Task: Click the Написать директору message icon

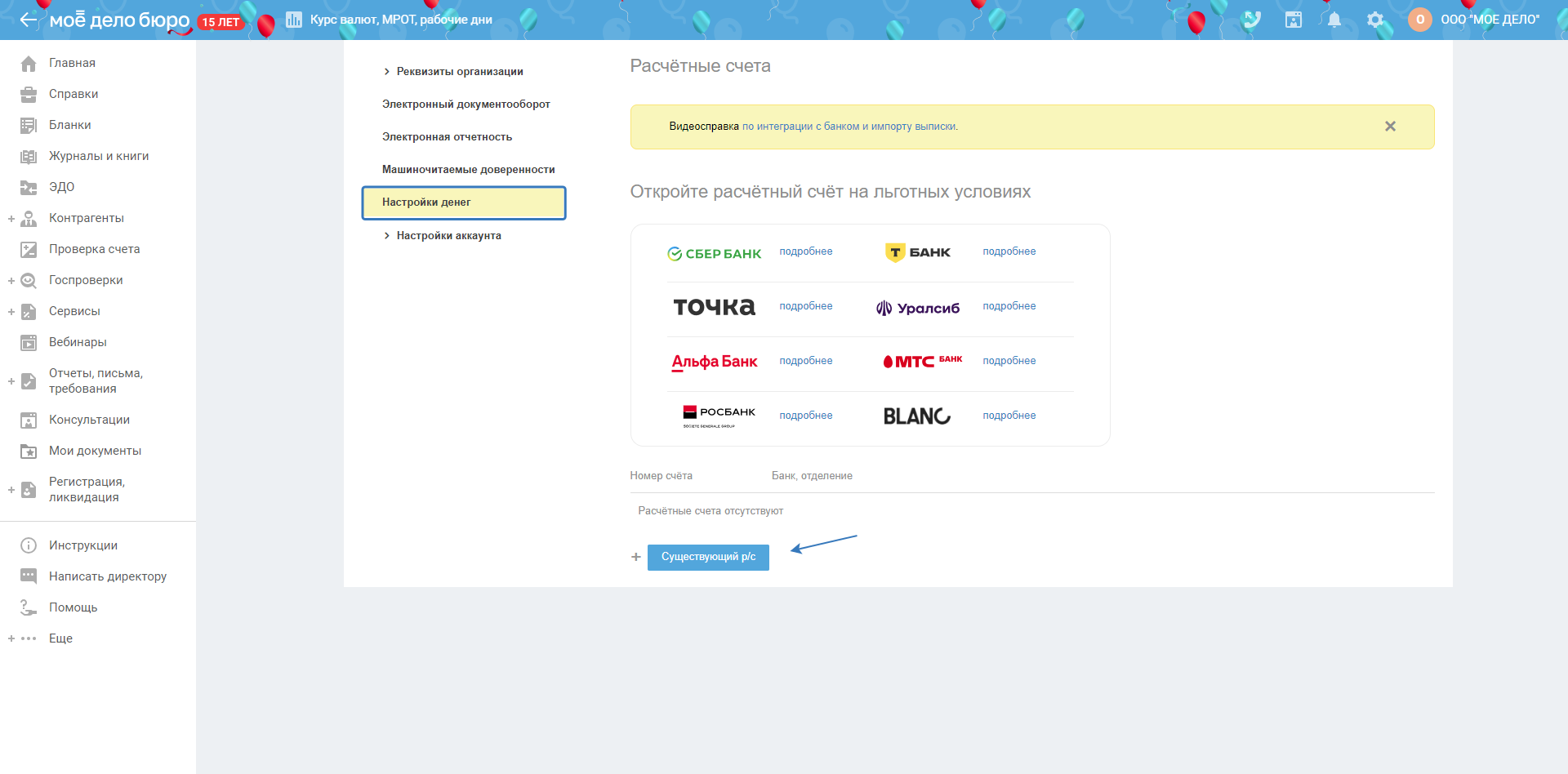Action: 29,576
